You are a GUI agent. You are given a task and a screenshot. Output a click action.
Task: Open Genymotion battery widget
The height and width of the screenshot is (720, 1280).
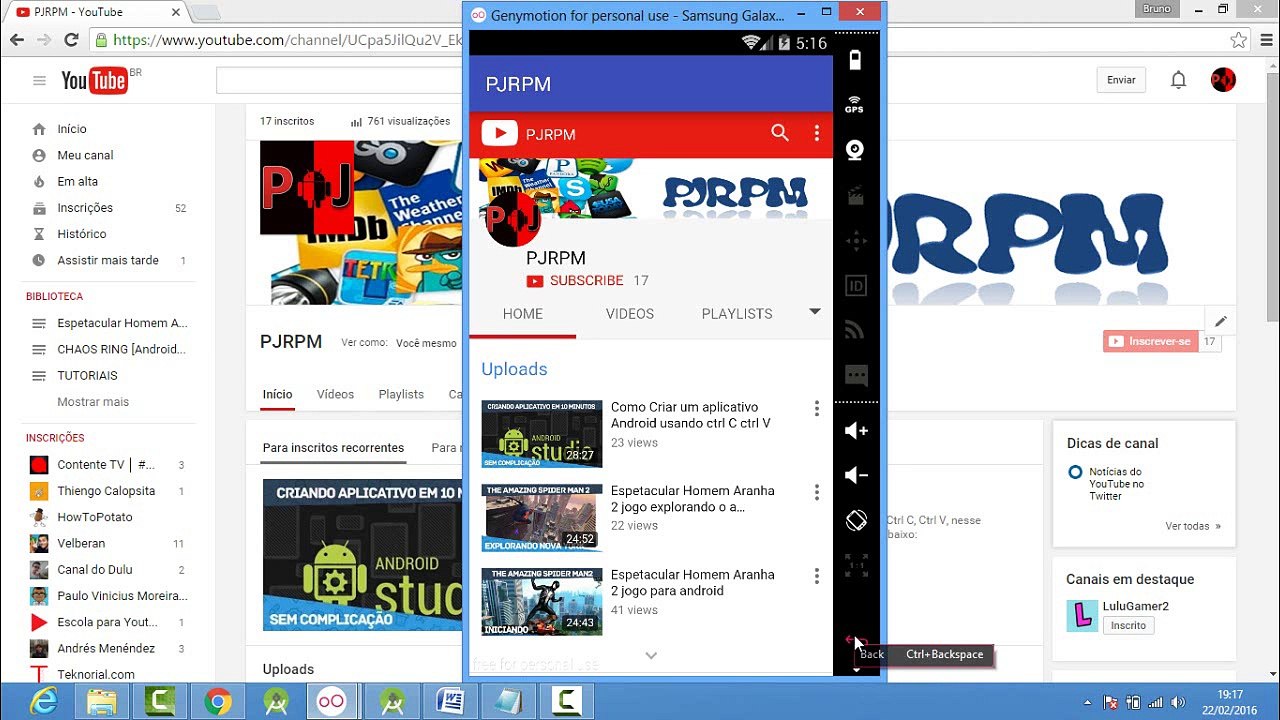pos(855,61)
